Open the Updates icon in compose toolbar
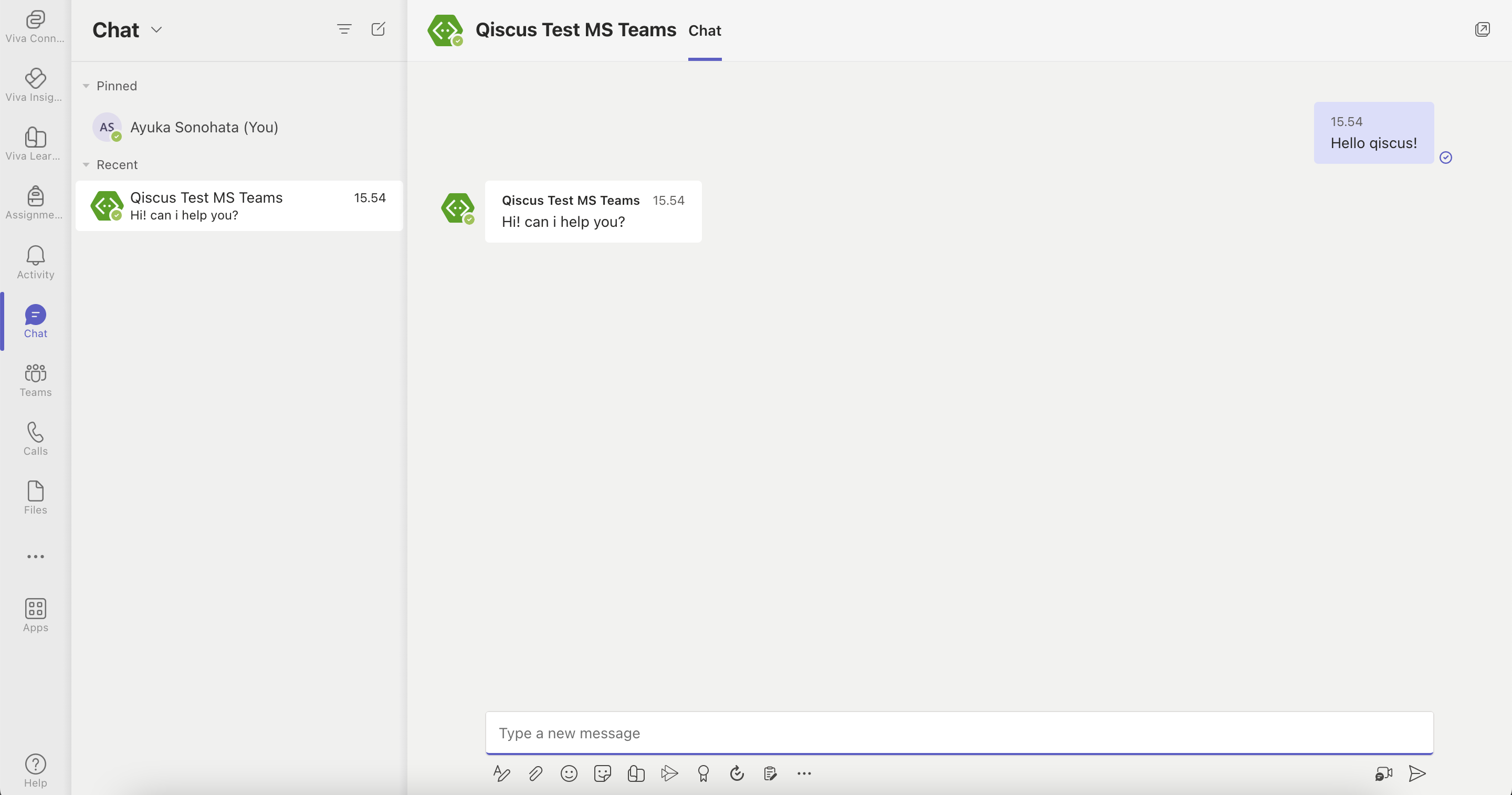The width and height of the screenshot is (1512, 795). point(737,773)
